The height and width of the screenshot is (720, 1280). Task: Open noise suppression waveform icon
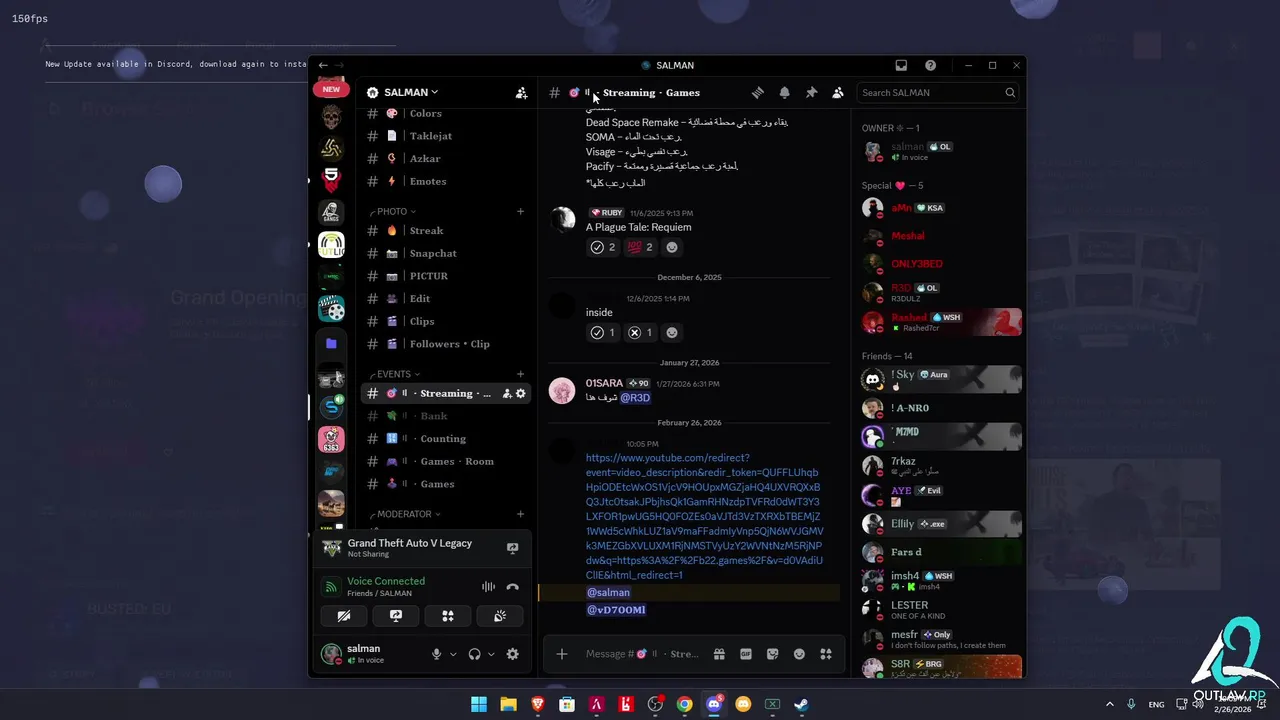[488, 587]
